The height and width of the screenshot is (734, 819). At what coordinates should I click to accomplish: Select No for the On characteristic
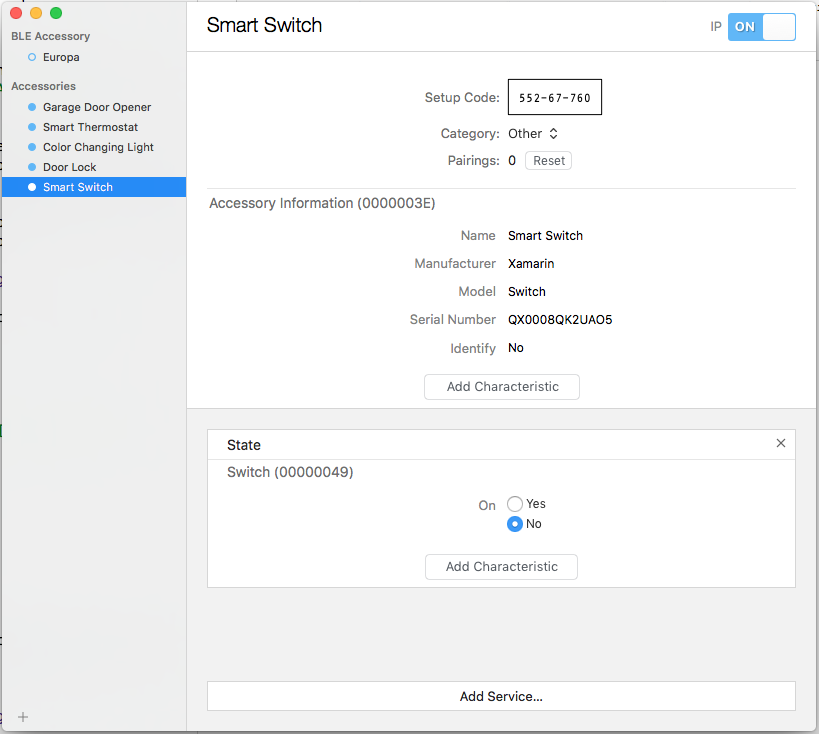(514, 523)
